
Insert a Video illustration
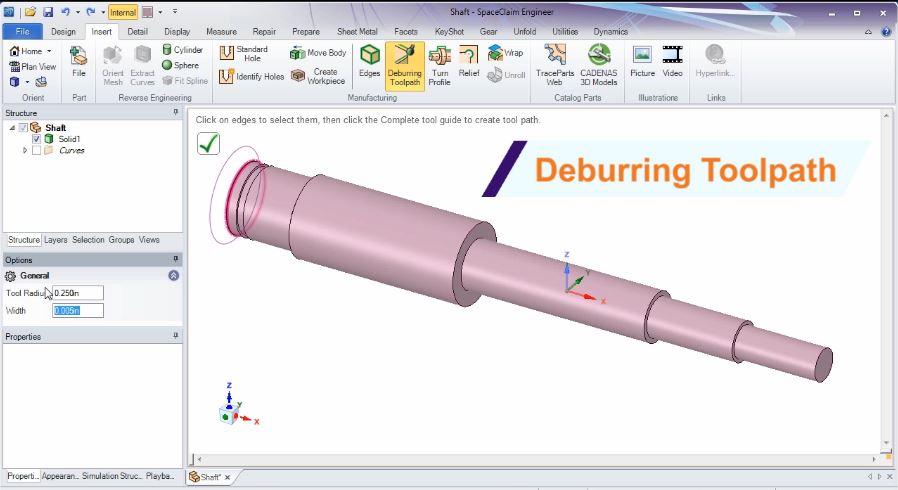pos(672,61)
